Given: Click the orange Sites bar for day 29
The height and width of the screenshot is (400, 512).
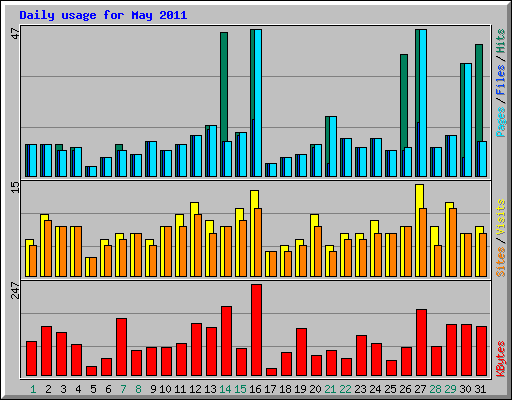Looking at the screenshot, I should [x=453, y=242].
